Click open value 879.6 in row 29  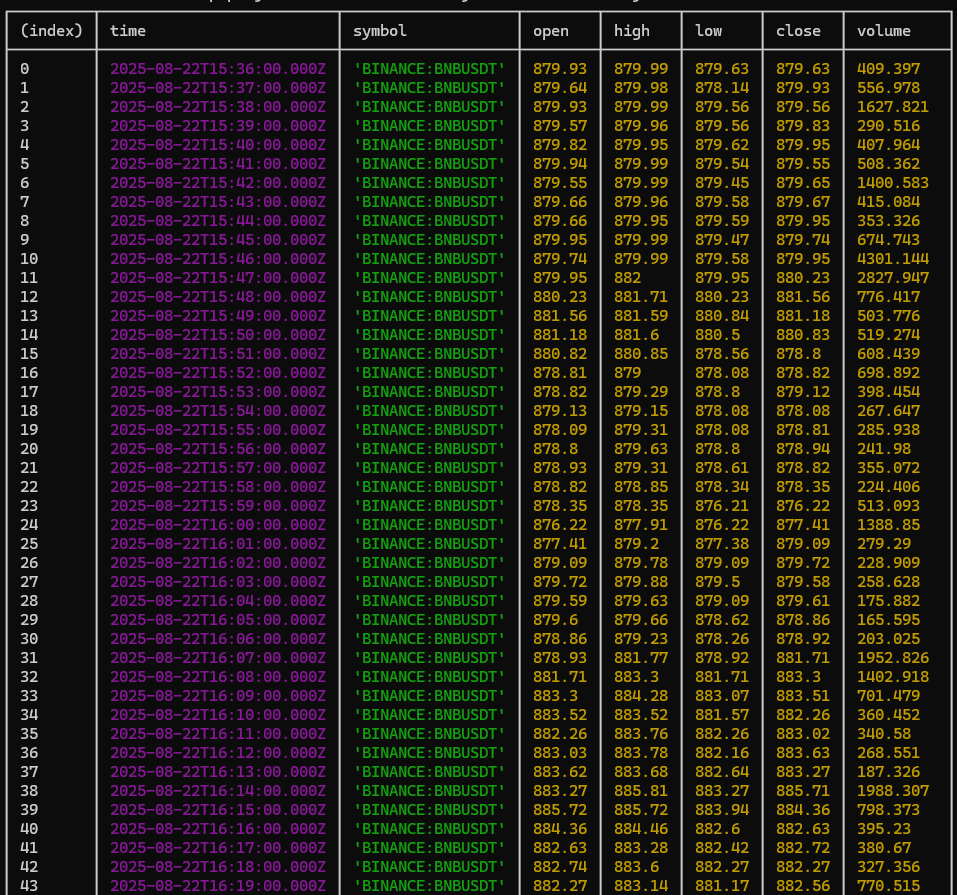coord(555,620)
